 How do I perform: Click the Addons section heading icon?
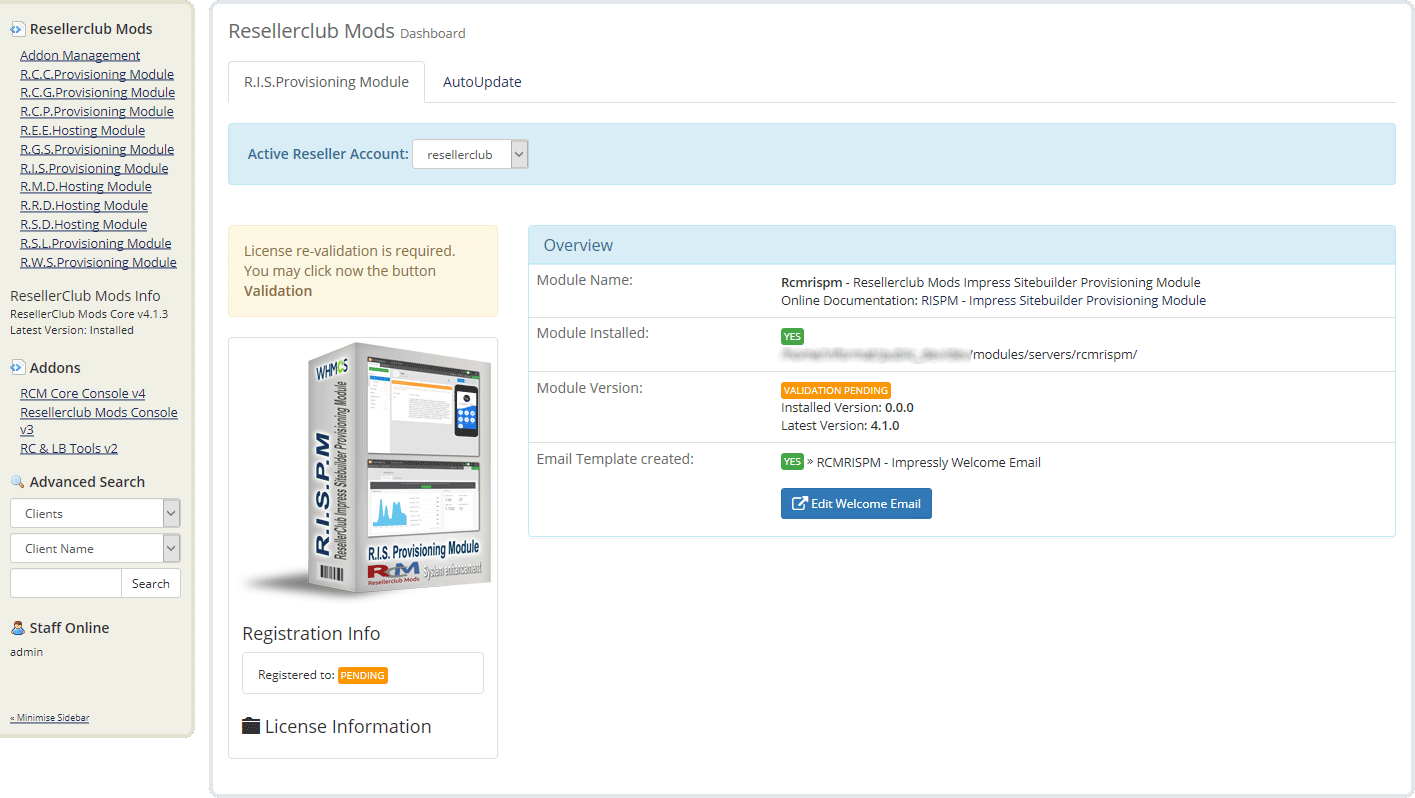(17, 368)
